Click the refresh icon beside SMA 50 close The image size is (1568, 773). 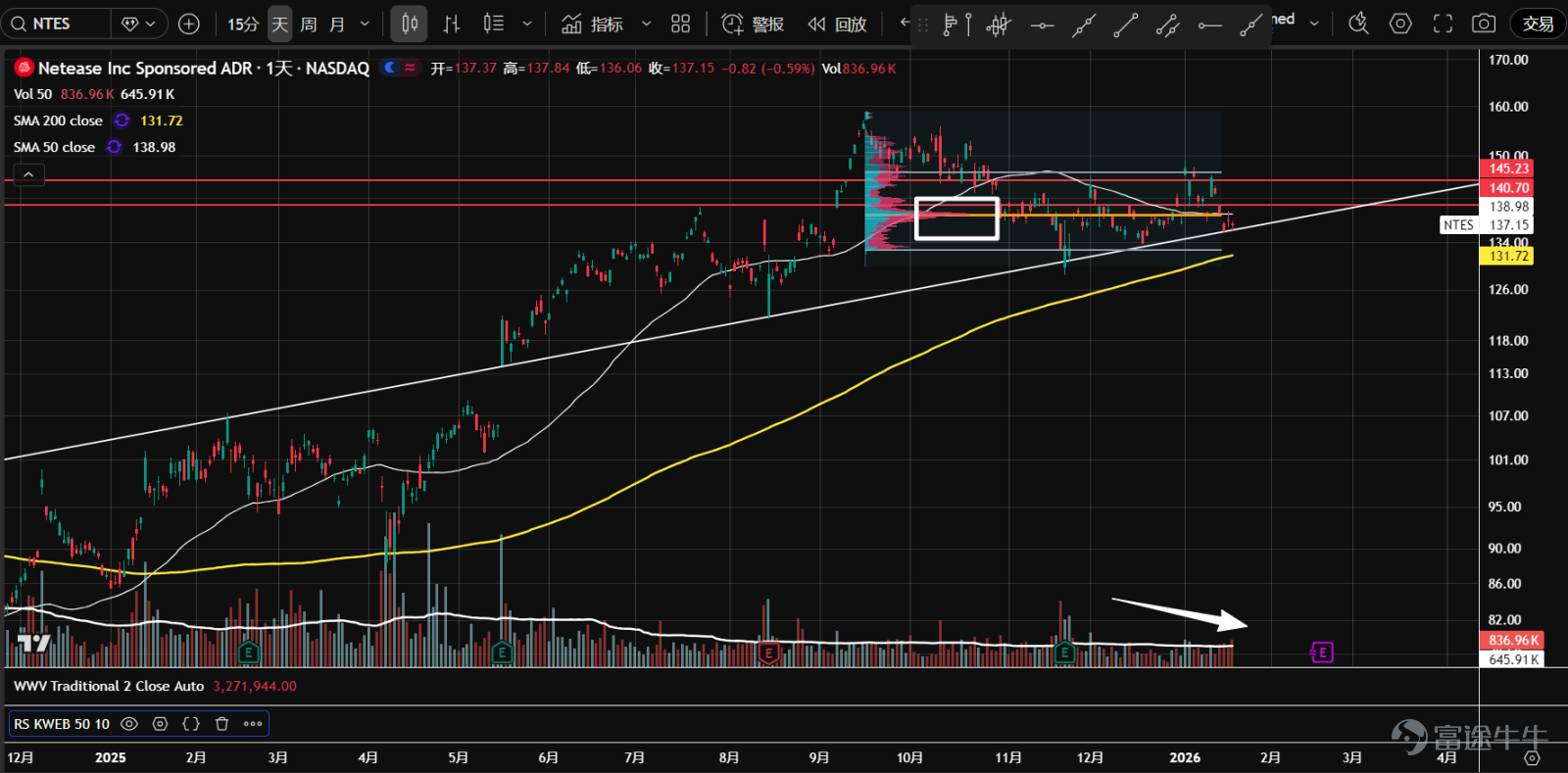pos(114,147)
